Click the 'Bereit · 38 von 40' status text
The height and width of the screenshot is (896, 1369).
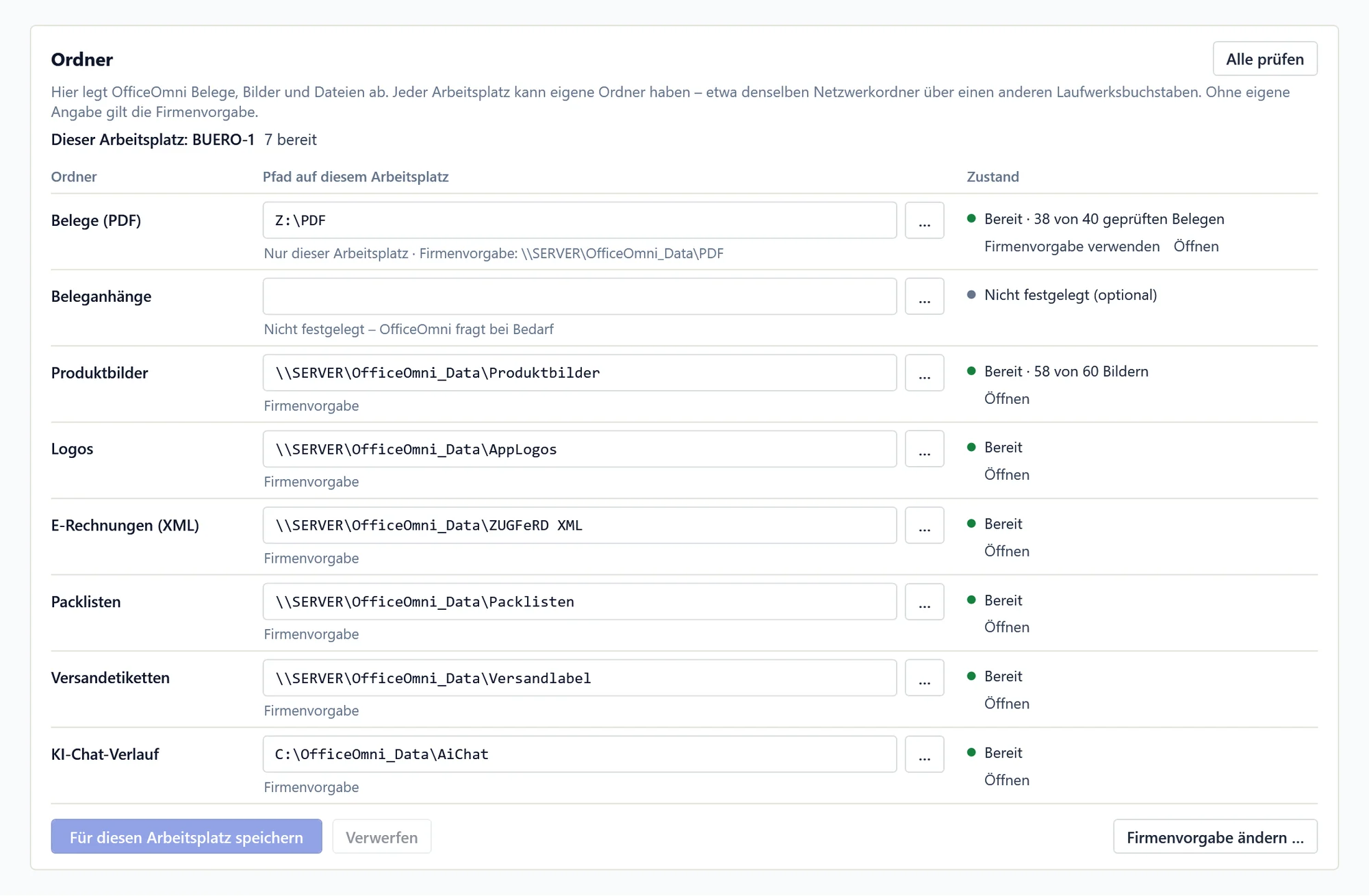pos(1104,219)
